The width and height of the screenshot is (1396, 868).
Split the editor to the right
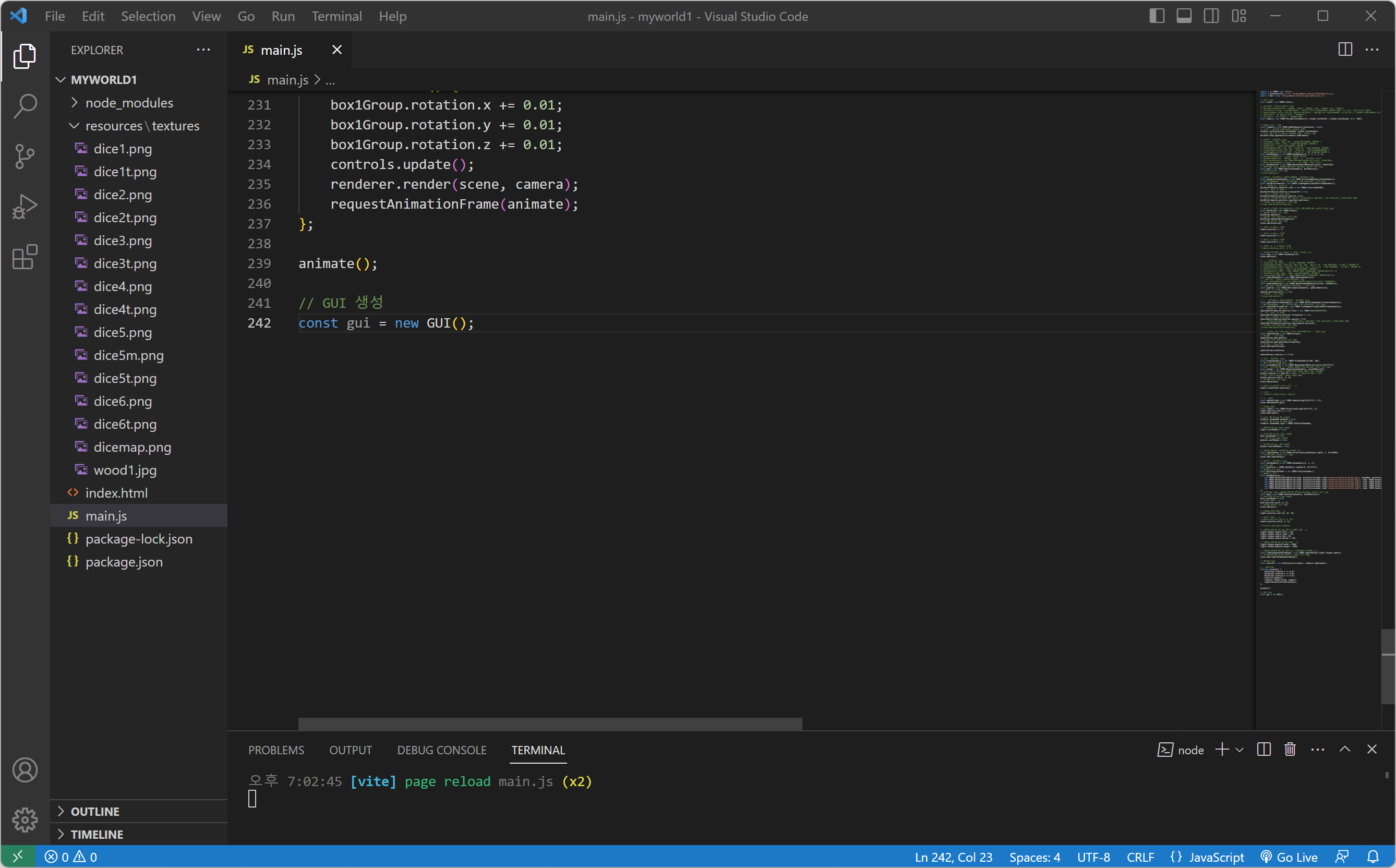[x=1345, y=50]
